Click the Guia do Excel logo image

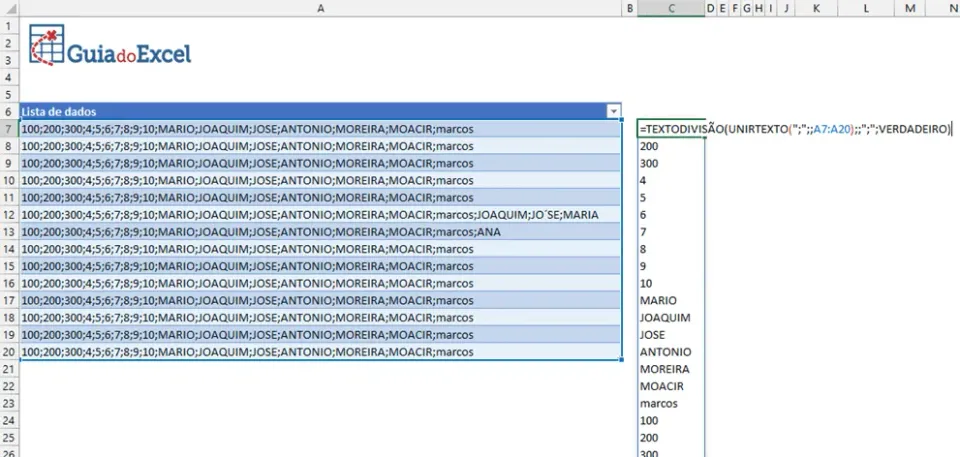click(110, 45)
